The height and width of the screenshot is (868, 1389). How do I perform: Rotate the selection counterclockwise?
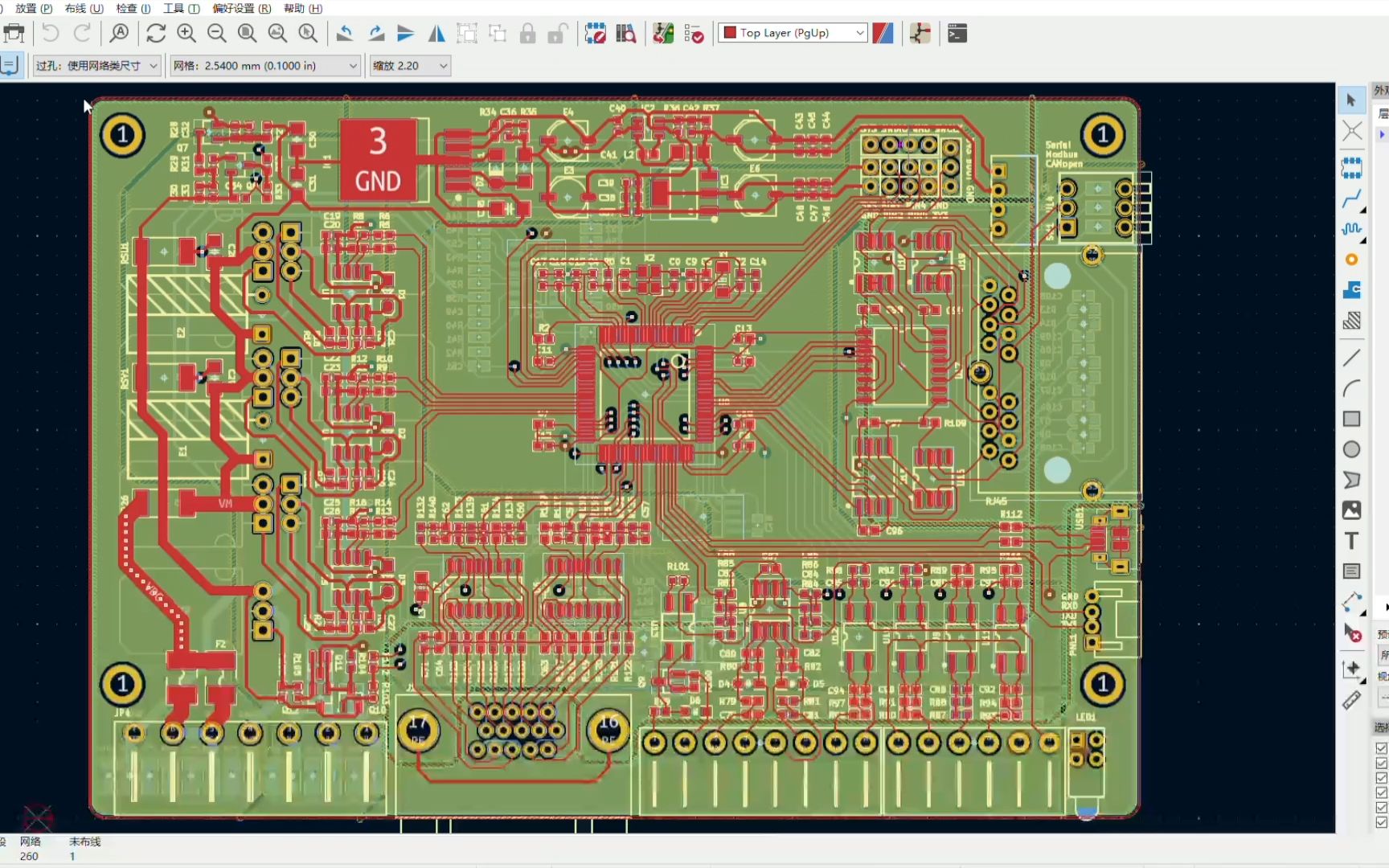tap(345, 33)
